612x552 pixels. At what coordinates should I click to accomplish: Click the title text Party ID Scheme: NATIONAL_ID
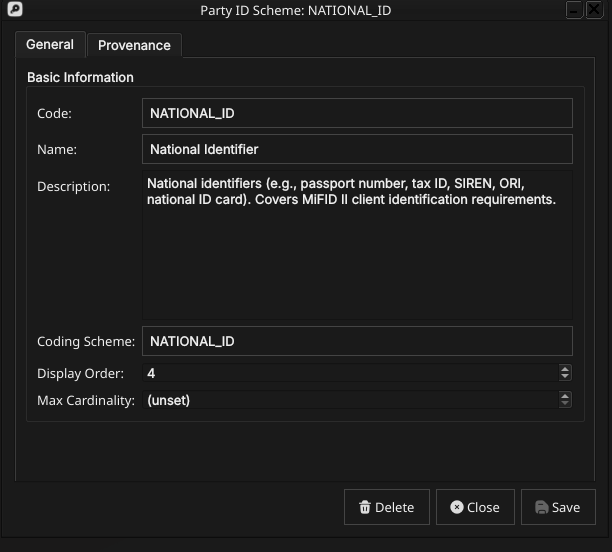295,11
